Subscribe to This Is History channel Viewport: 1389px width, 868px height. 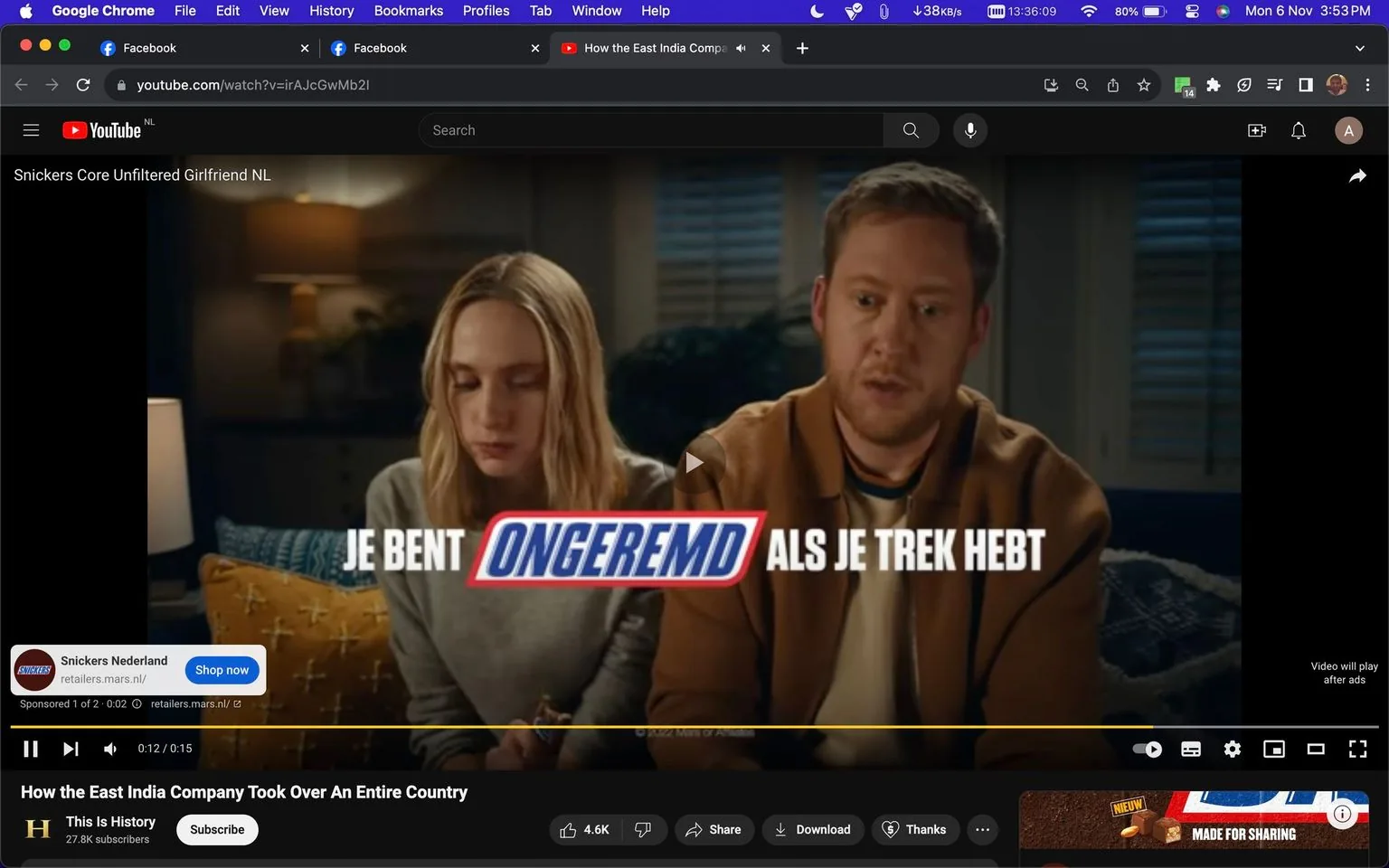coord(216,829)
